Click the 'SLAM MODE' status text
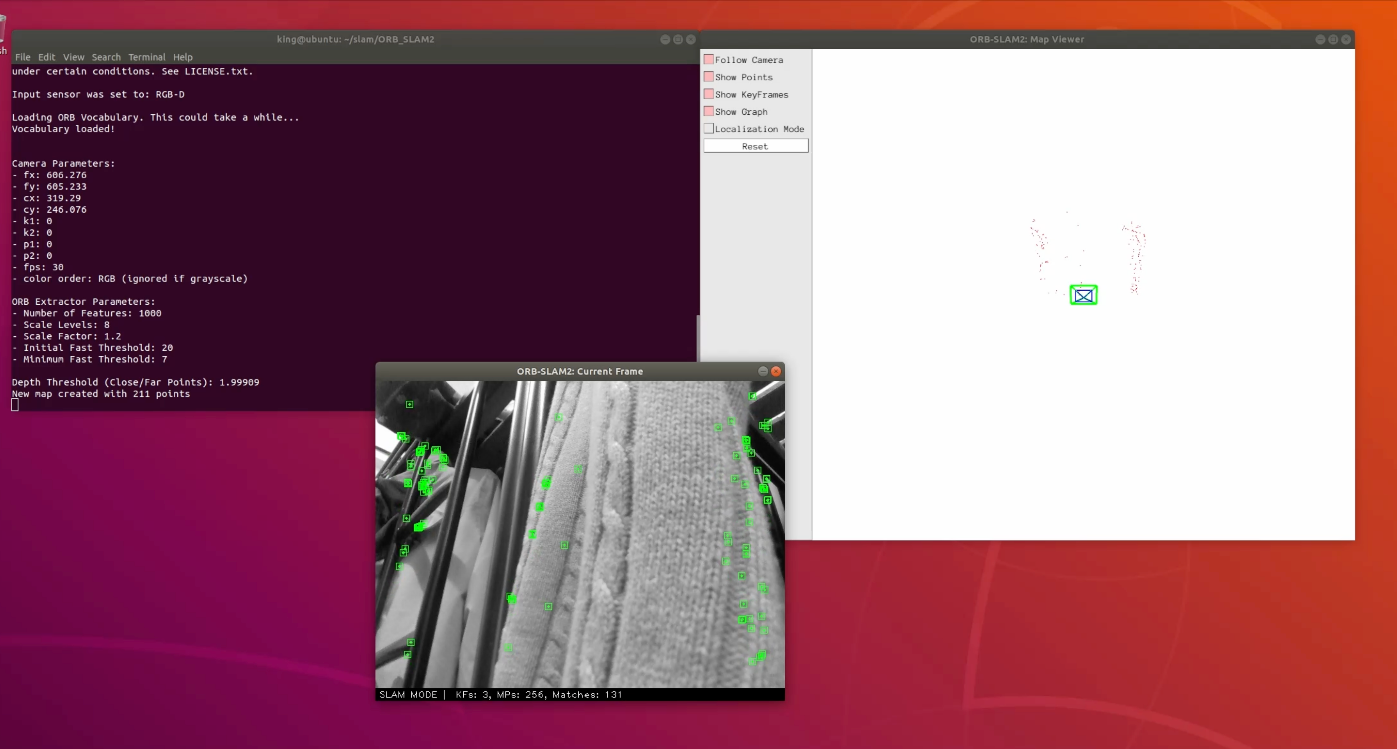Image resolution: width=1397 pixels, height=749 pixels. [x=408, y=694]
